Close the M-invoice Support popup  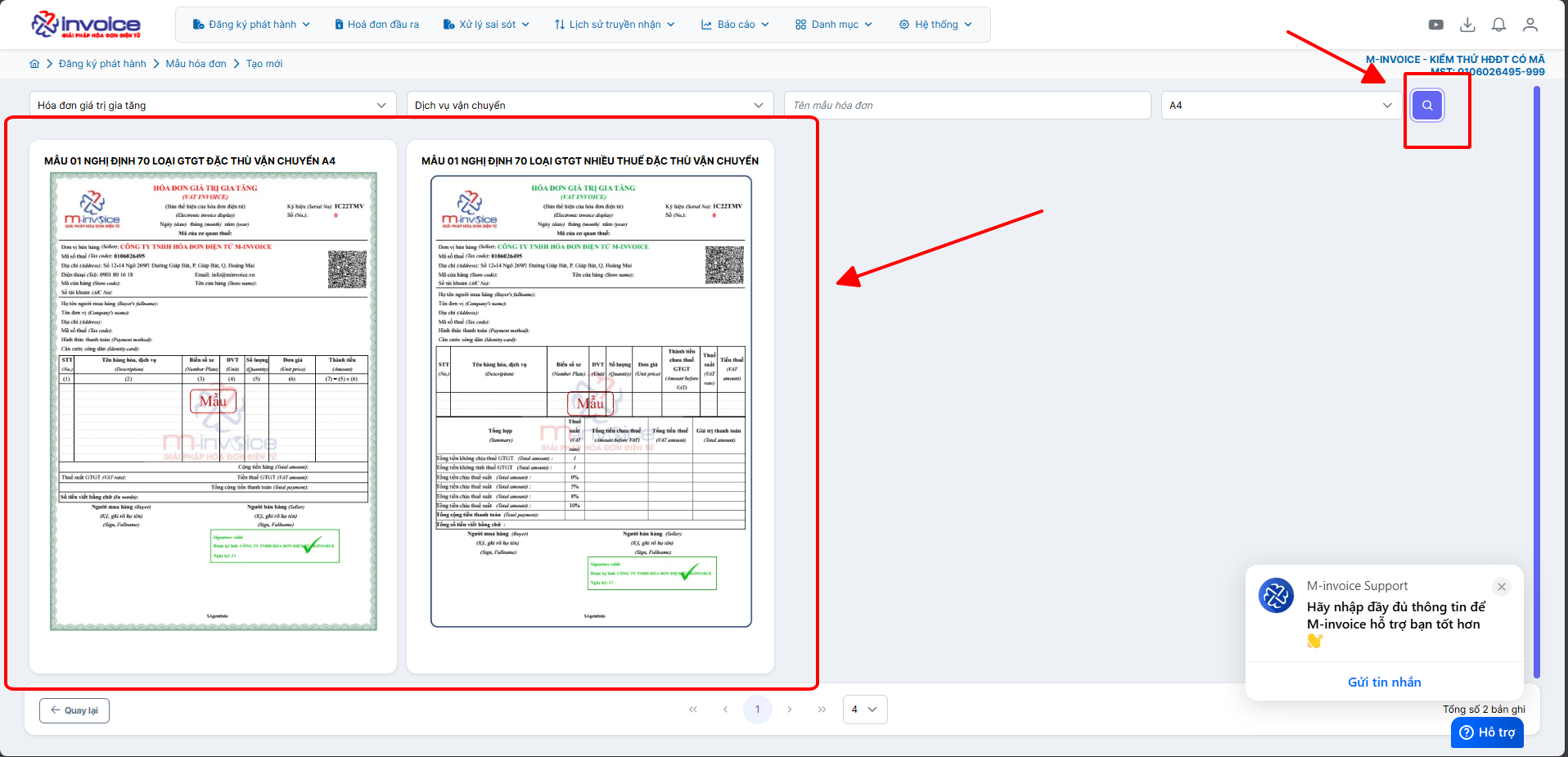[1501, 587]
